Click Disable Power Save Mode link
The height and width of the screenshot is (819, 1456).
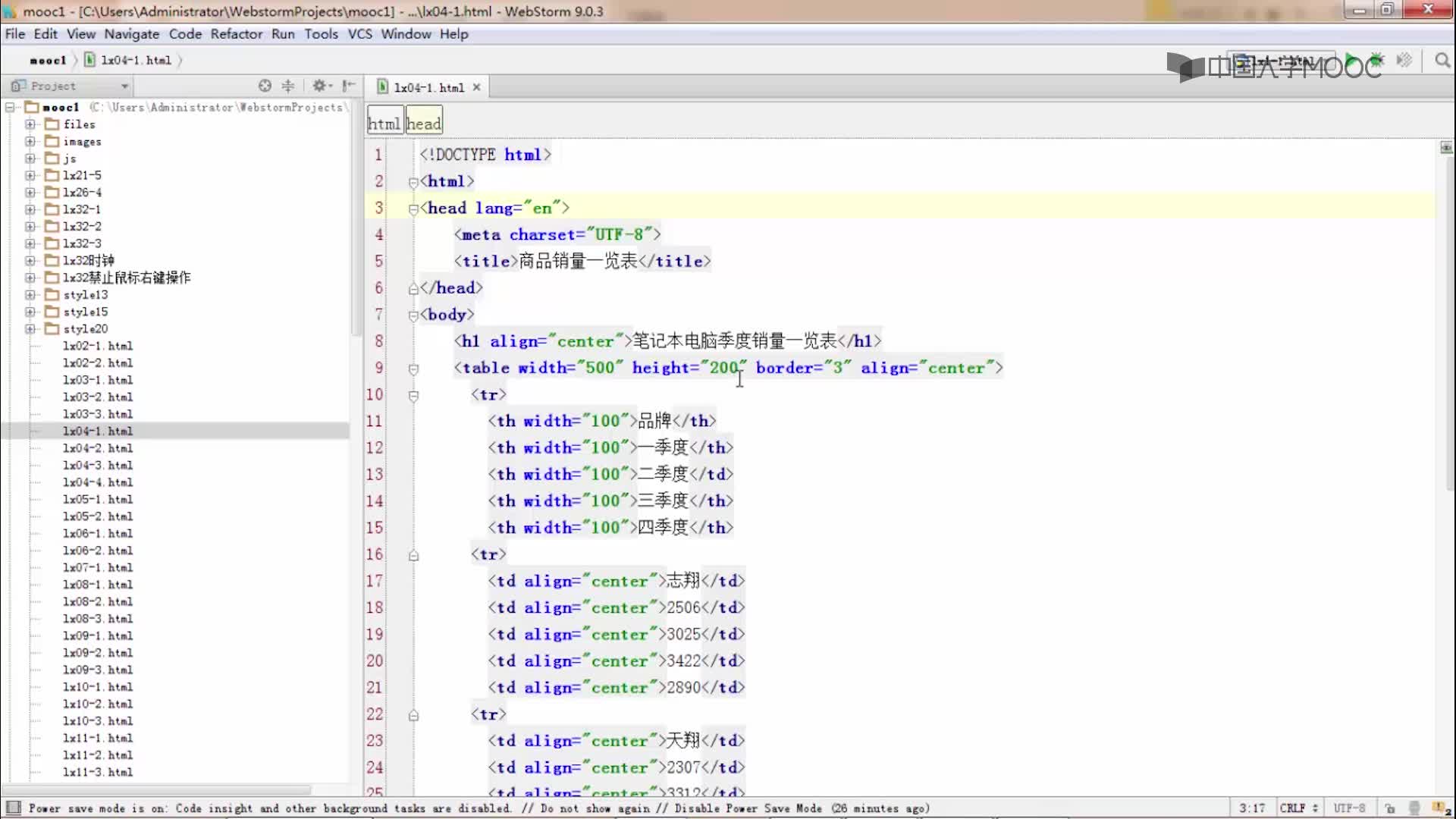[748, 808]
